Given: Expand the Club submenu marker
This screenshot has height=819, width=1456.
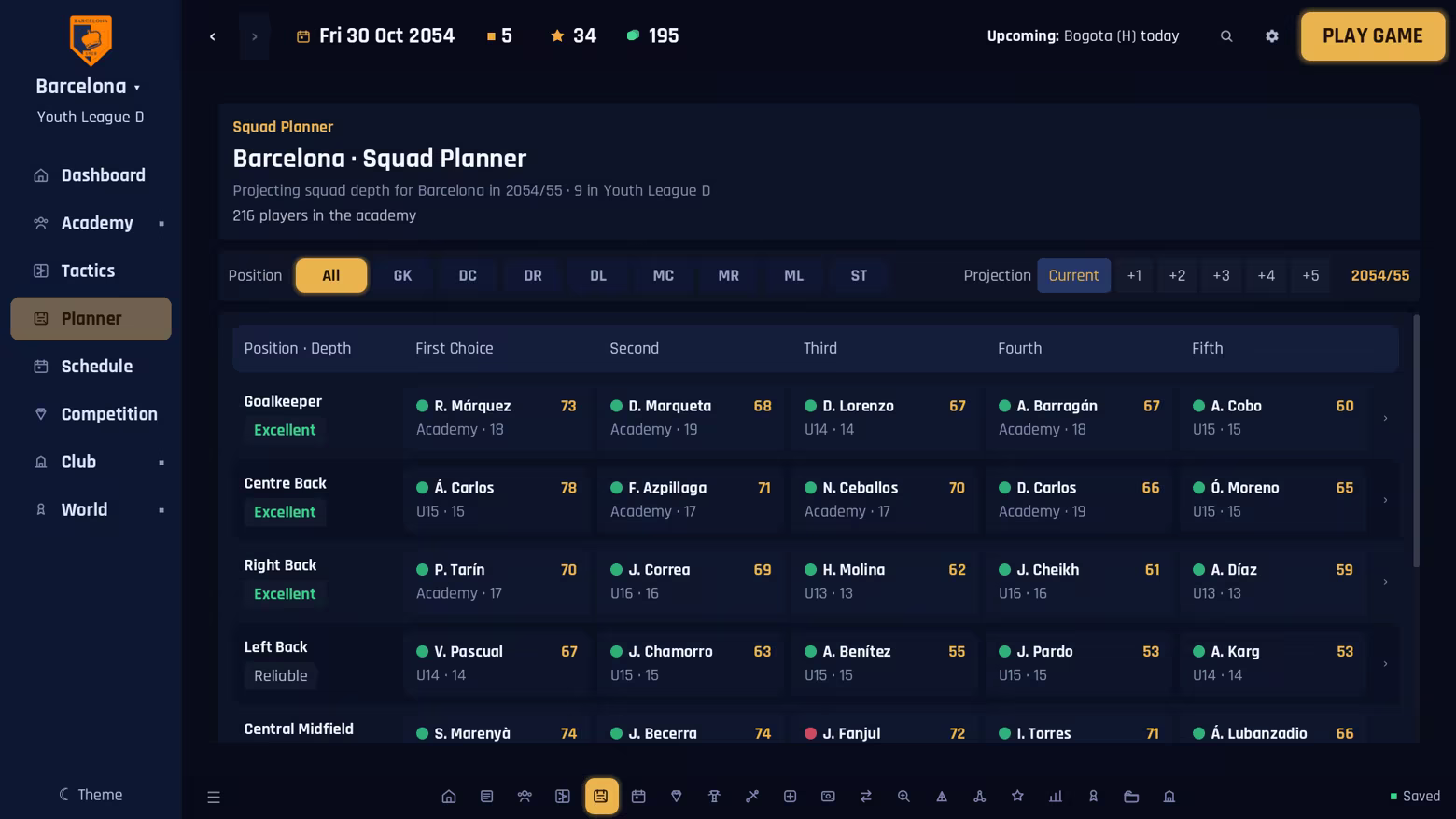Looking at the screenshot, I should [x=161, y=463].
